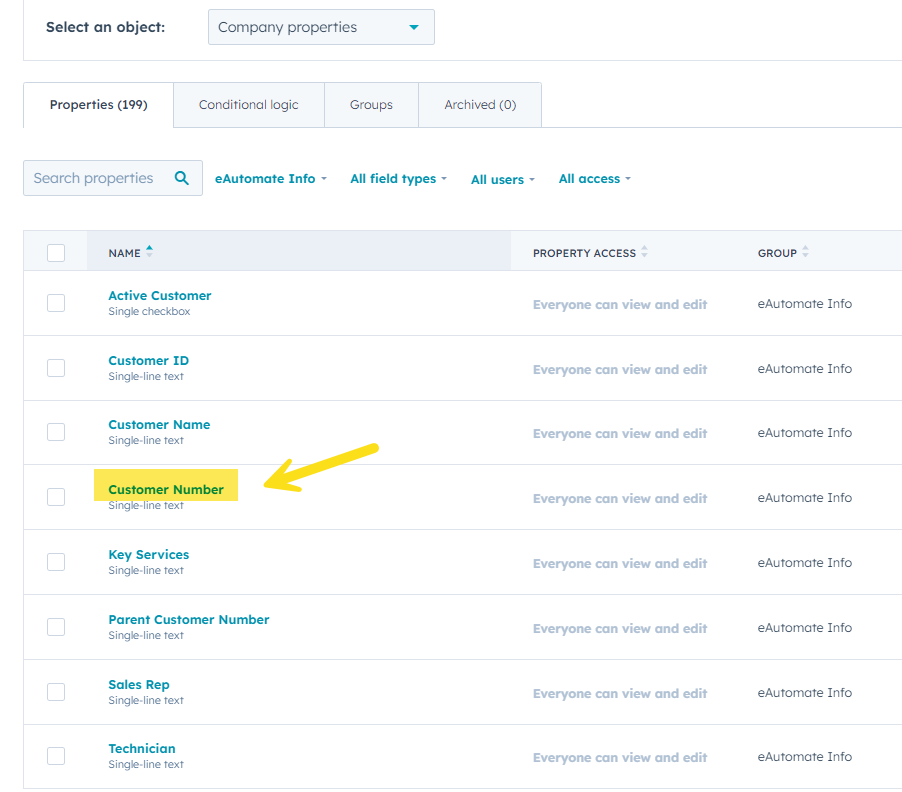This screenshot has width=902, height=792.
Task: Switch to the Conditional logic tab
Action: [x=249, y=105]
